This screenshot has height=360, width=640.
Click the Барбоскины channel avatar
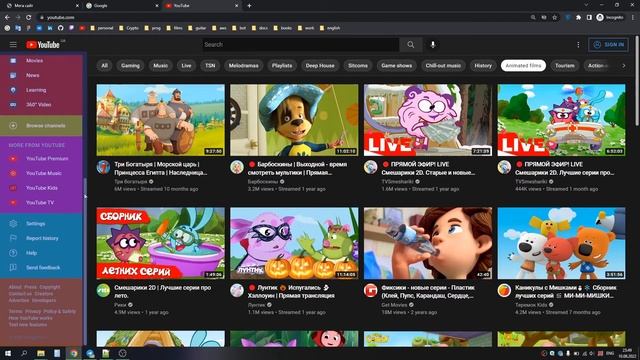[x=237, y=167]
